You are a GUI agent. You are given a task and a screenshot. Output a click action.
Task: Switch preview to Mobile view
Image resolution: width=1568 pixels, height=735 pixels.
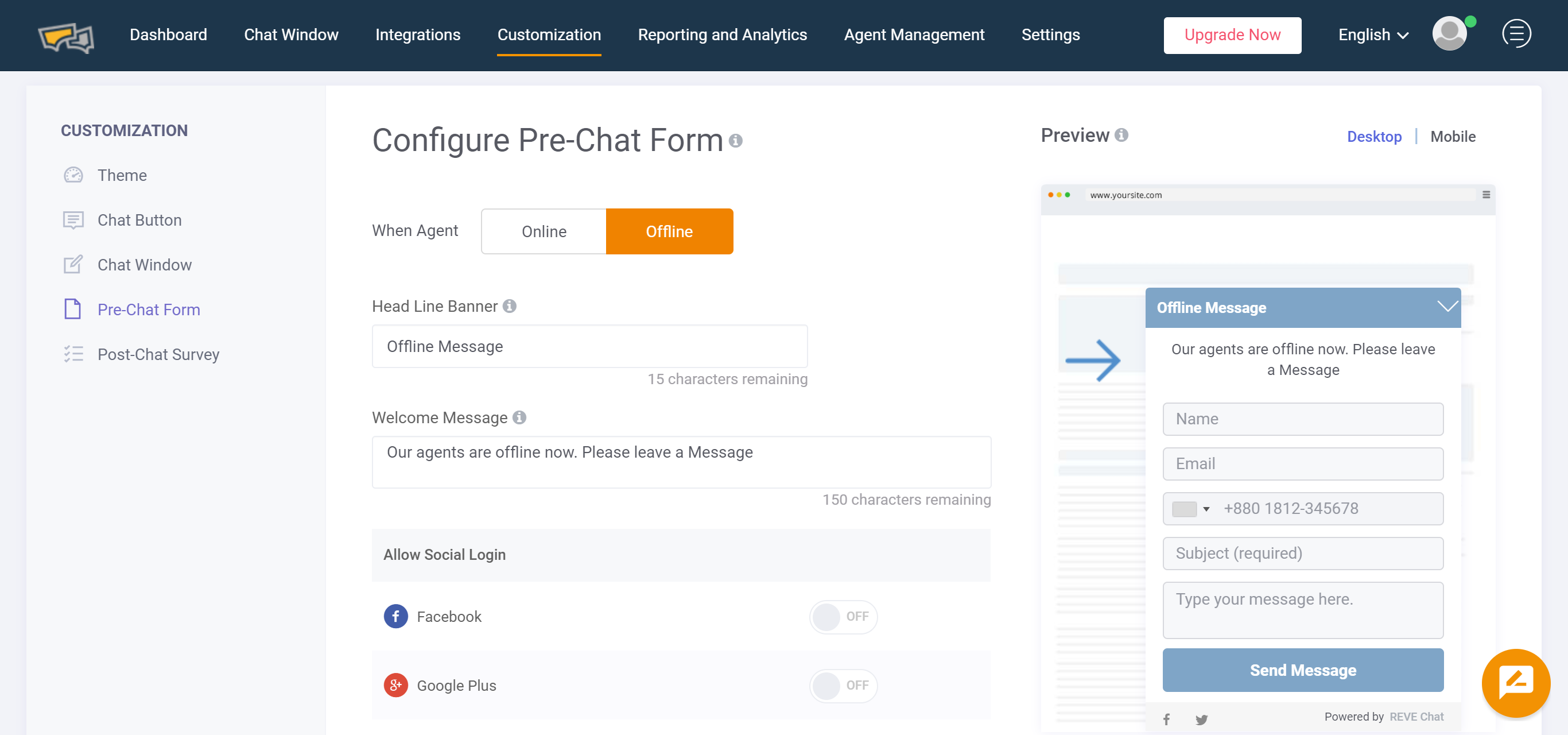click(1452, 137)
